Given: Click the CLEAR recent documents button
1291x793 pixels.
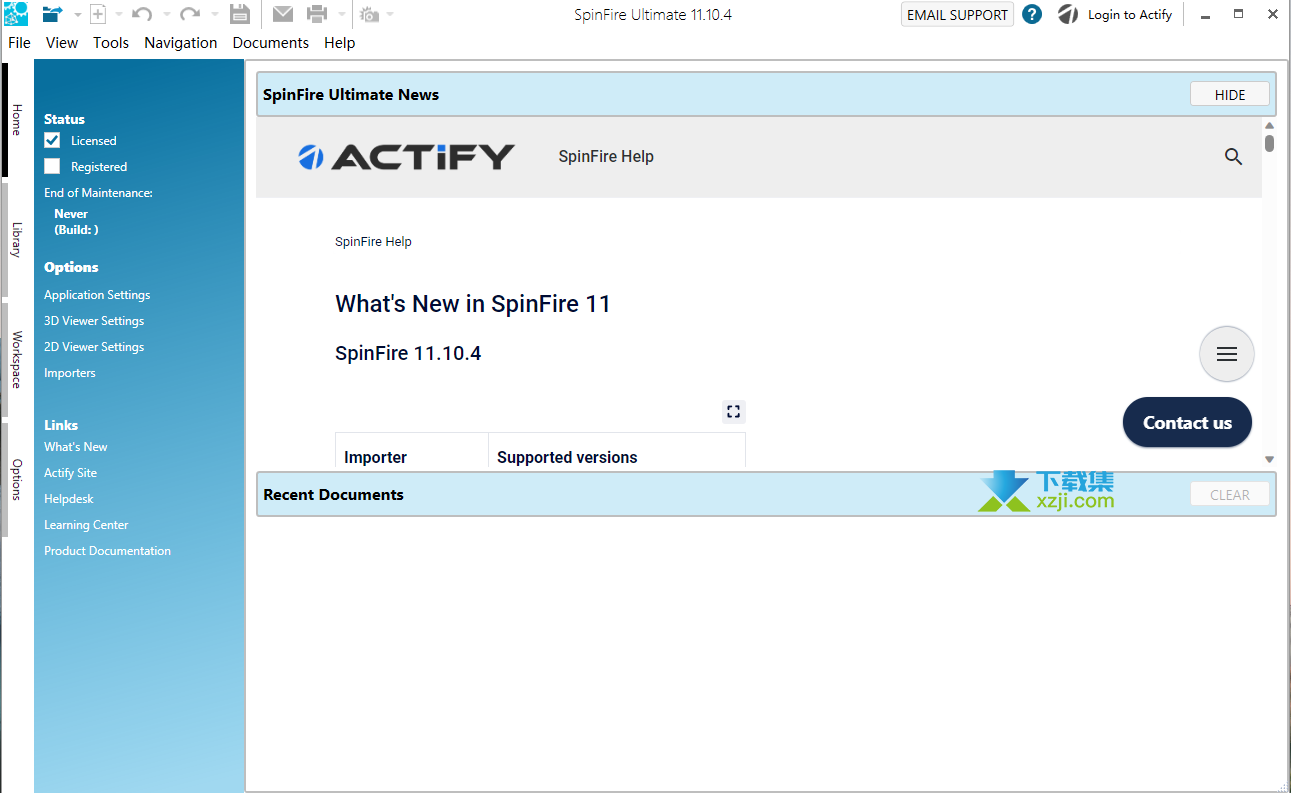Looking at the screenshot, I should pos(1230,494).
